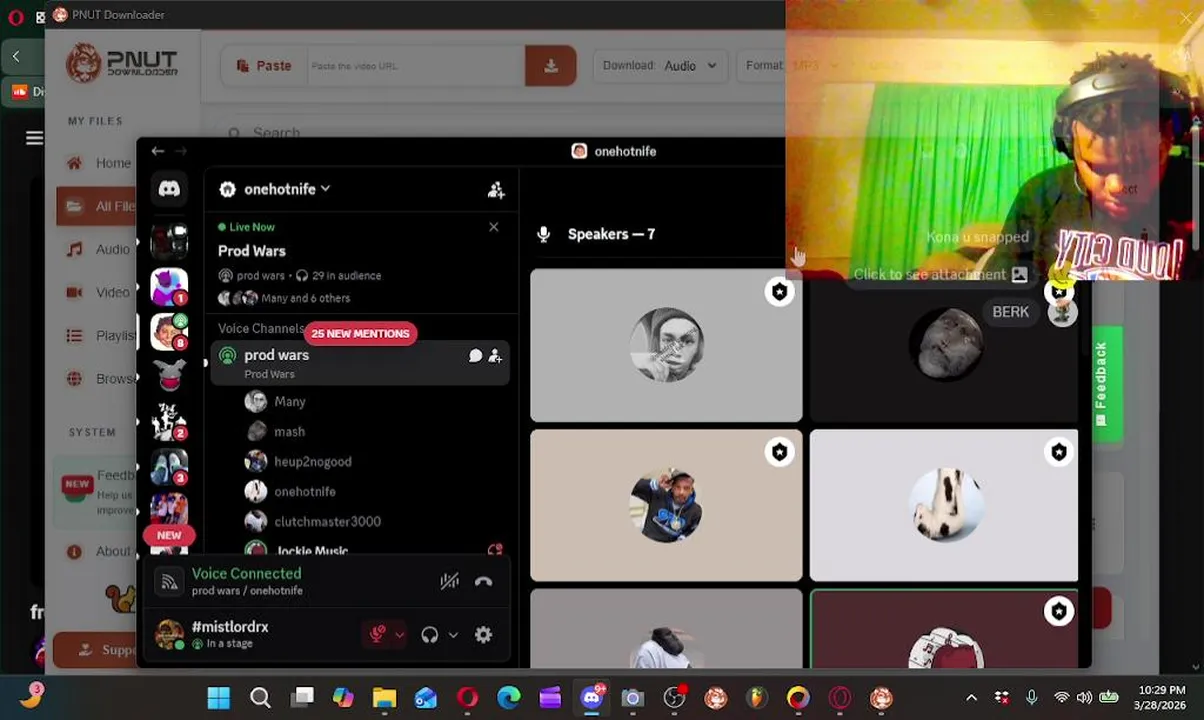Open About in PNUT sidebar
Image resolution: width=1204 pixels, height=720 pixels.
point(98,551)
